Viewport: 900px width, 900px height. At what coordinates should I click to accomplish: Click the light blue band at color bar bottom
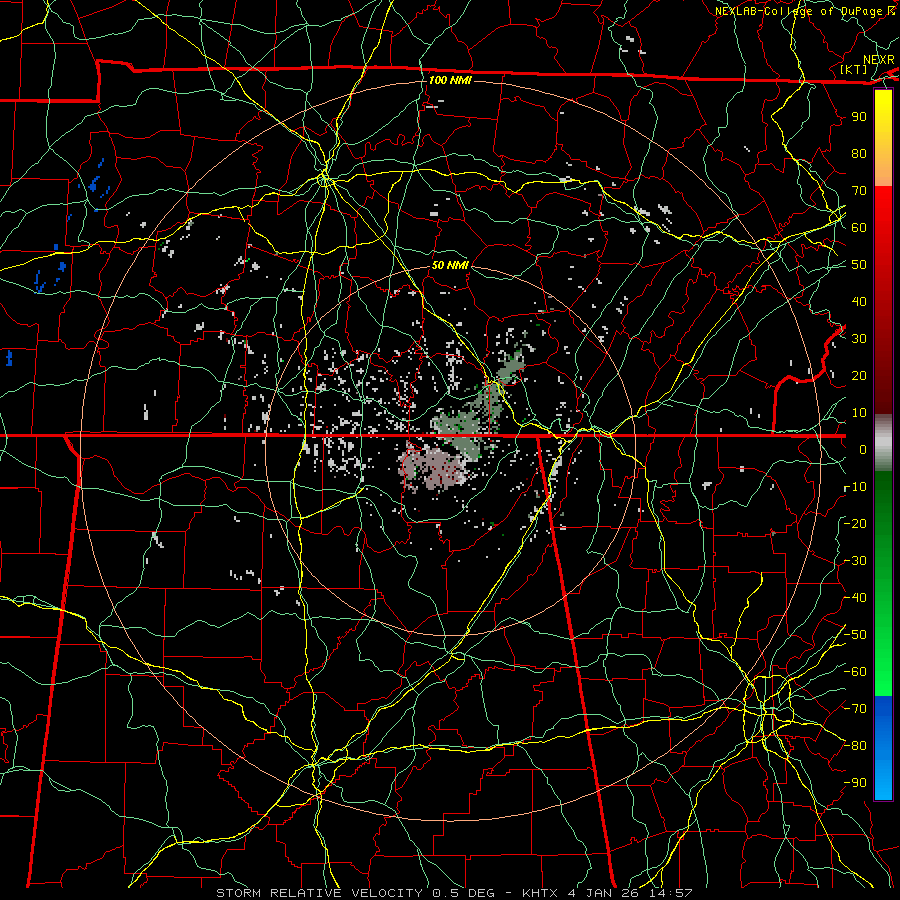(883, 778)
